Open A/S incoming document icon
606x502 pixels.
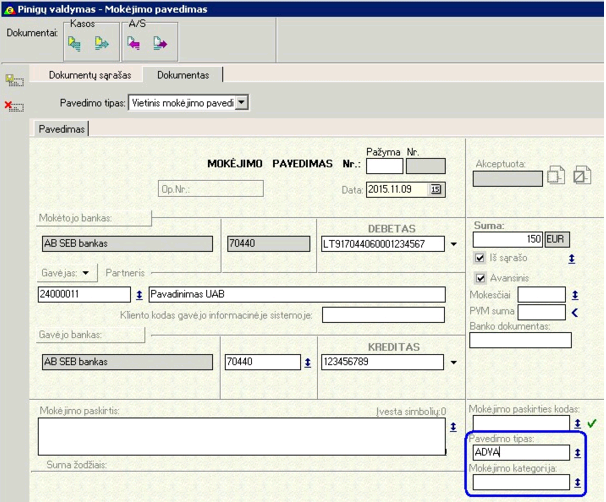click(134, 43)
